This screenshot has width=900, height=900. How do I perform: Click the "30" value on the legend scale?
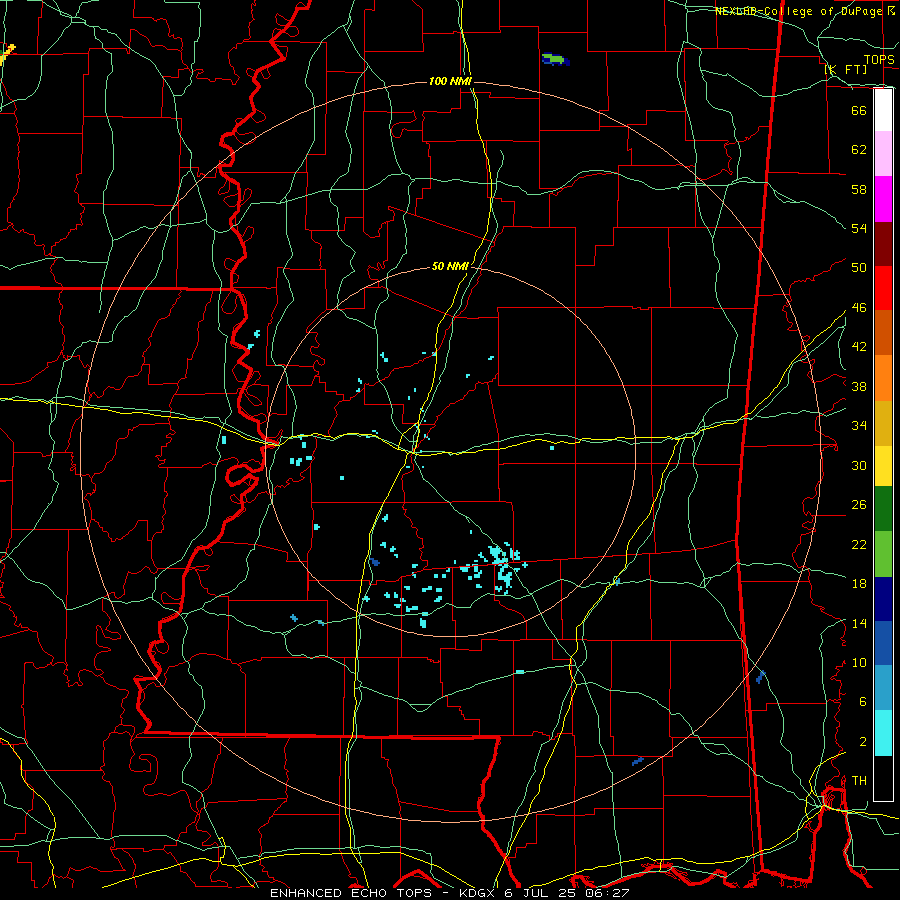pyautogui.click(x=859, y=465)
